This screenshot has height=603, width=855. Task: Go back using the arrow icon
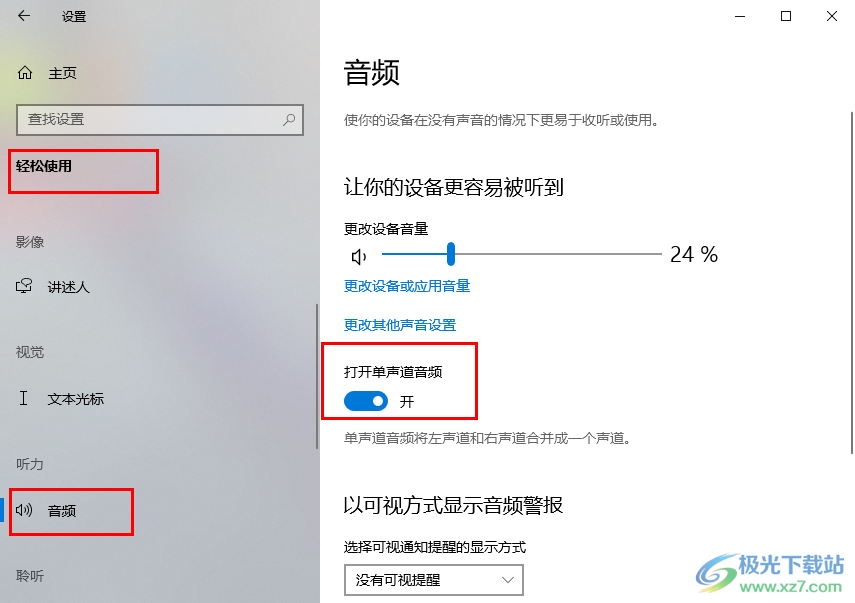[x=23, y=16]
